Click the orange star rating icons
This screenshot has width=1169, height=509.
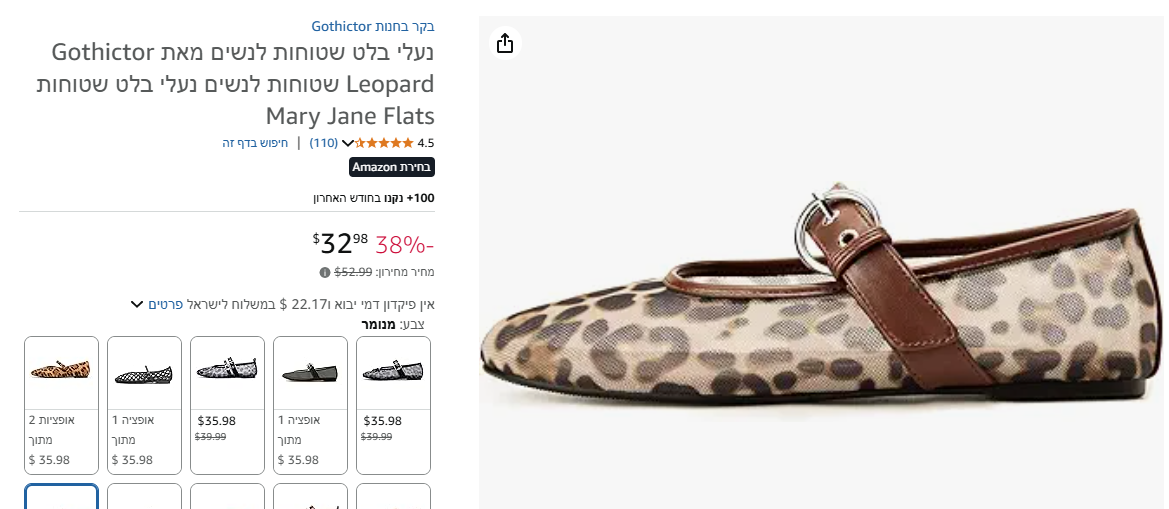tap(385, 143)
